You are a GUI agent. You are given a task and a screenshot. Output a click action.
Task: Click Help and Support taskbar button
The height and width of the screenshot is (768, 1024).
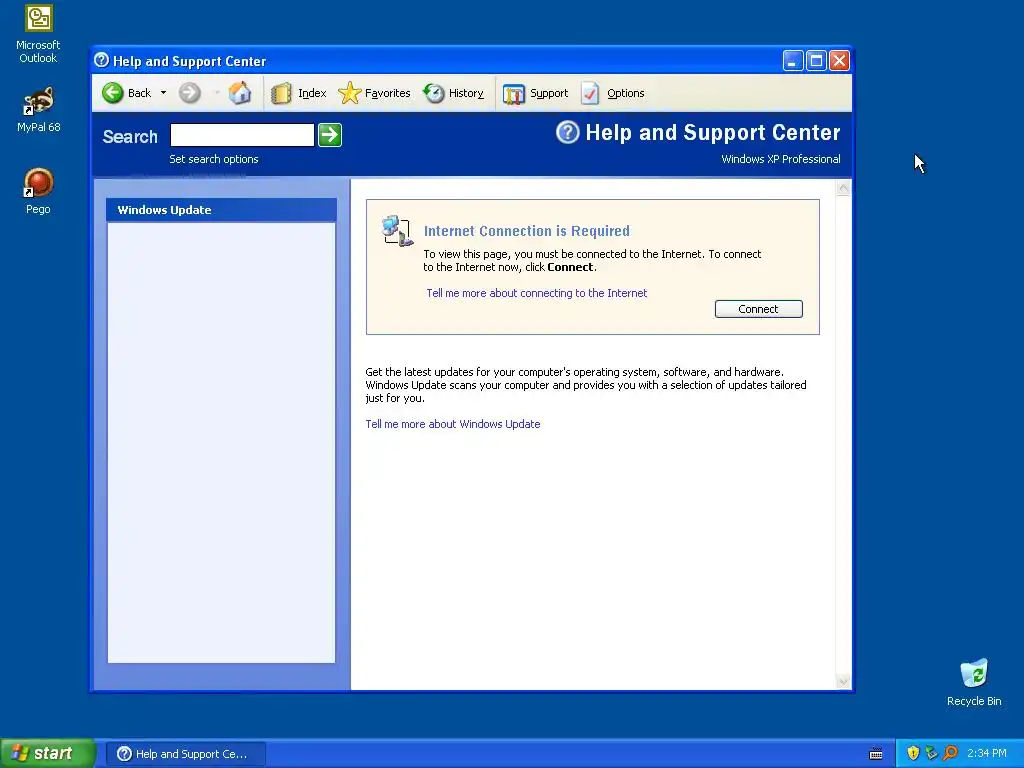point(185,754)
